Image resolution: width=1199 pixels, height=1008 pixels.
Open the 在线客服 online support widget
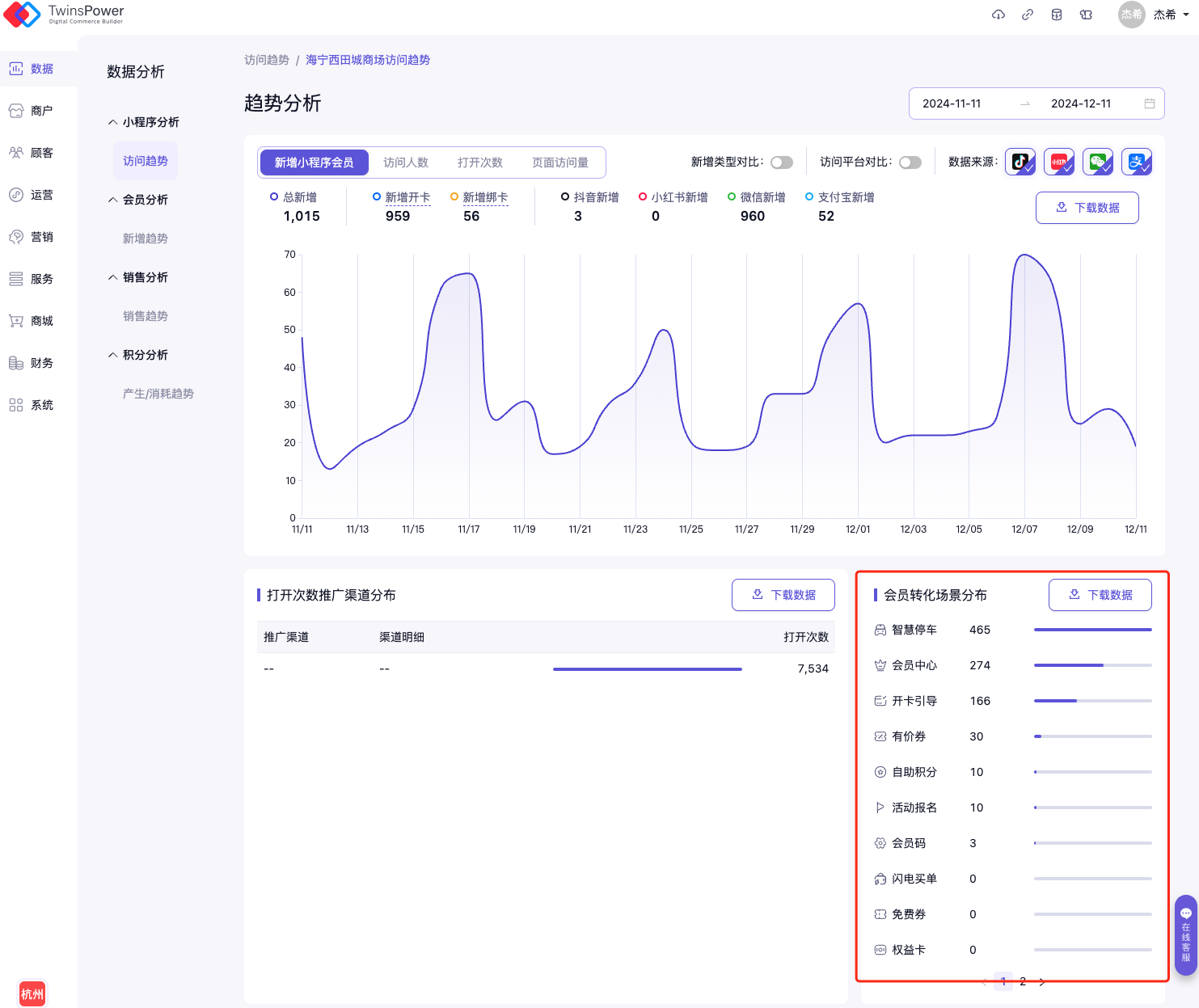click(x=1186, y=935)
